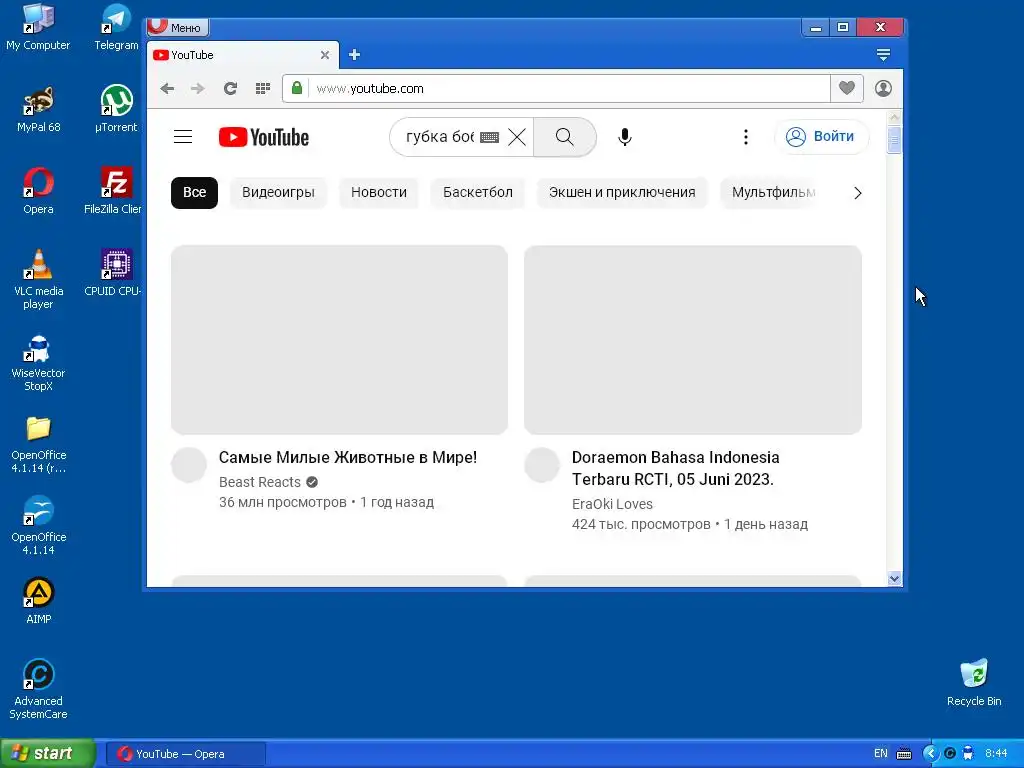Open the Speed Dial grid

[x=263, y=88]
